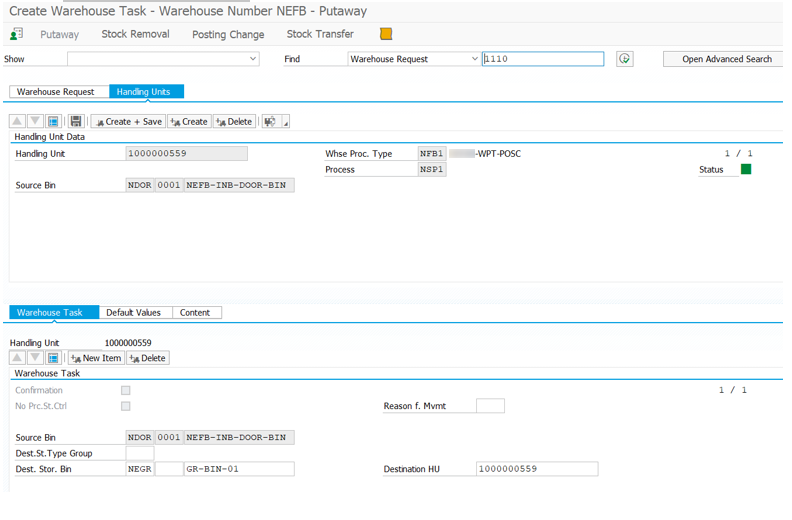This screenshot has height=520, width=792.
Task: Open the Posting Change menu item
Action: (228, 34)
